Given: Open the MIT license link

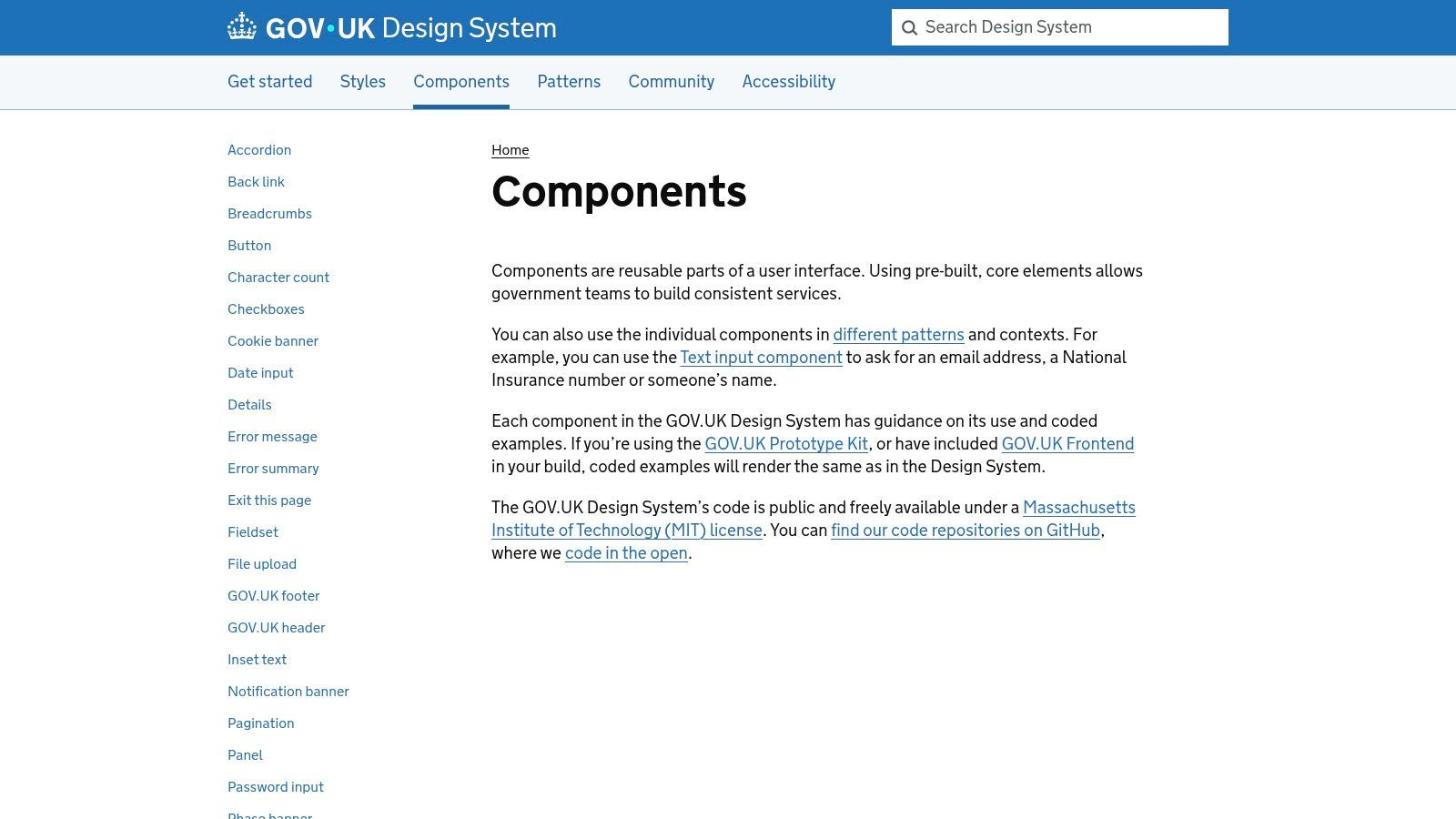Looking at the screenshot, I should click(x=627, y=531).
